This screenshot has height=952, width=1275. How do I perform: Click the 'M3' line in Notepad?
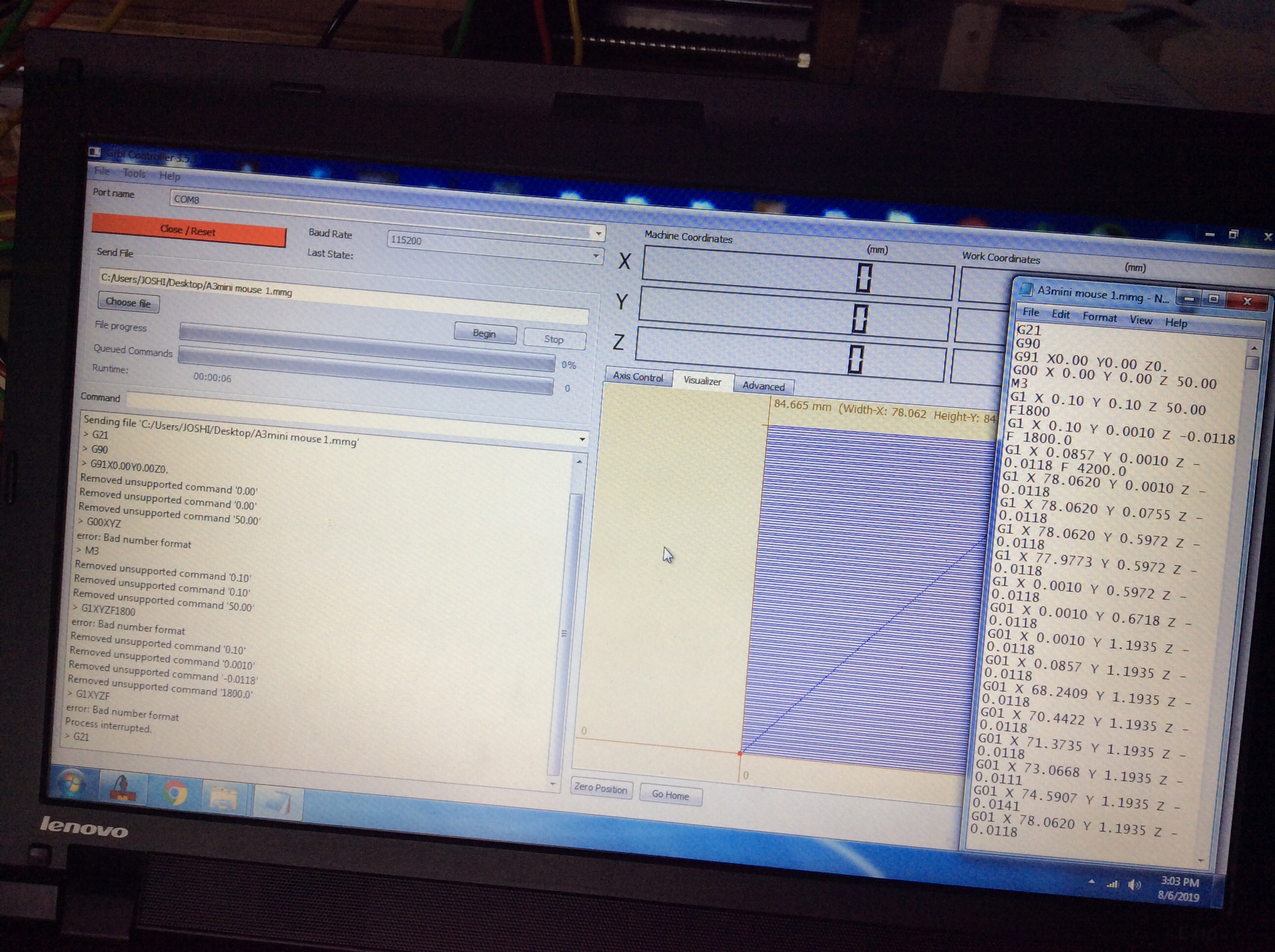(1019, 383)
